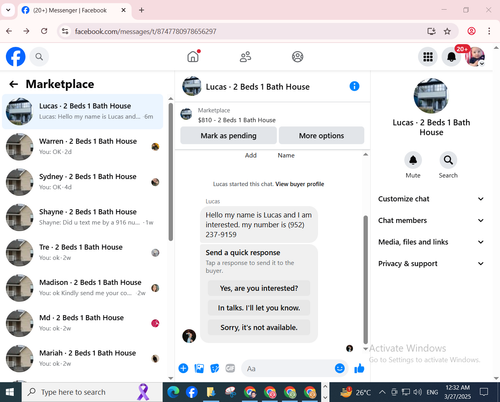Open Madison 2 Beds 1 Bath House chat
The width and height of the screenshot is (500, 402).
coord(83,288)
